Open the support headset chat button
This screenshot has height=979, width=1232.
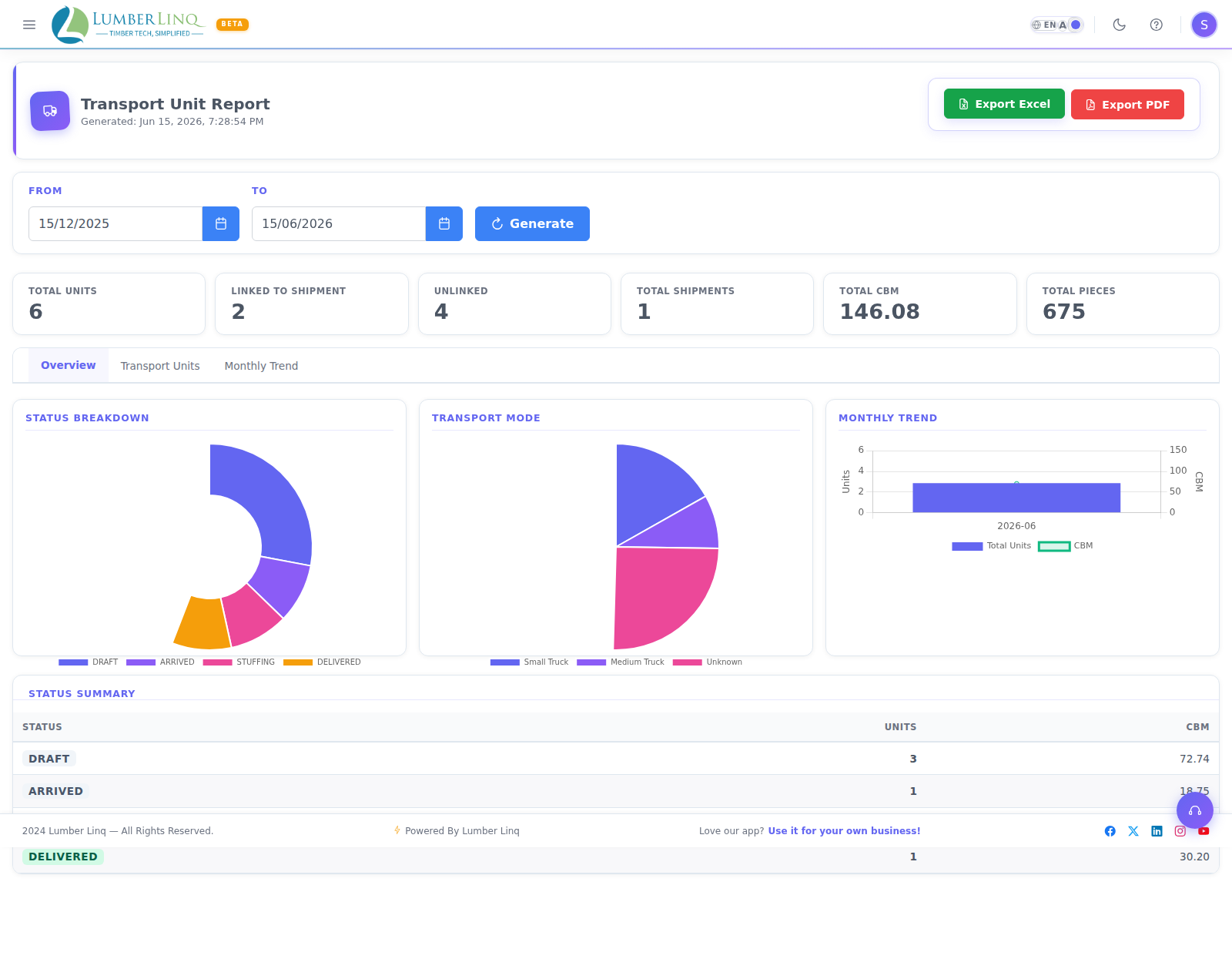coord(1195,810)
